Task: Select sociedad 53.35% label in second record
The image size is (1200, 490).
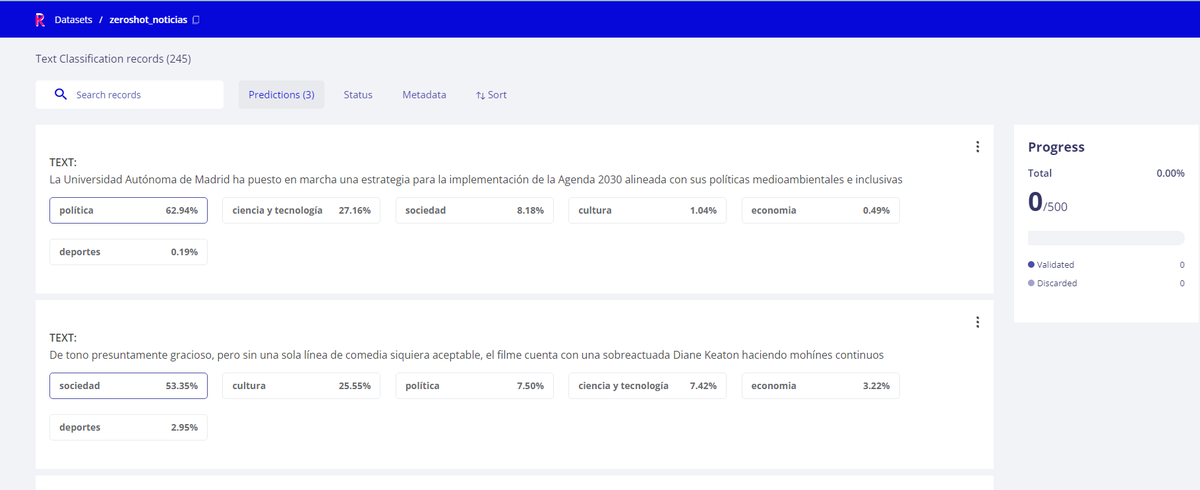Action: pyautogui.click(x=128, y=386)
